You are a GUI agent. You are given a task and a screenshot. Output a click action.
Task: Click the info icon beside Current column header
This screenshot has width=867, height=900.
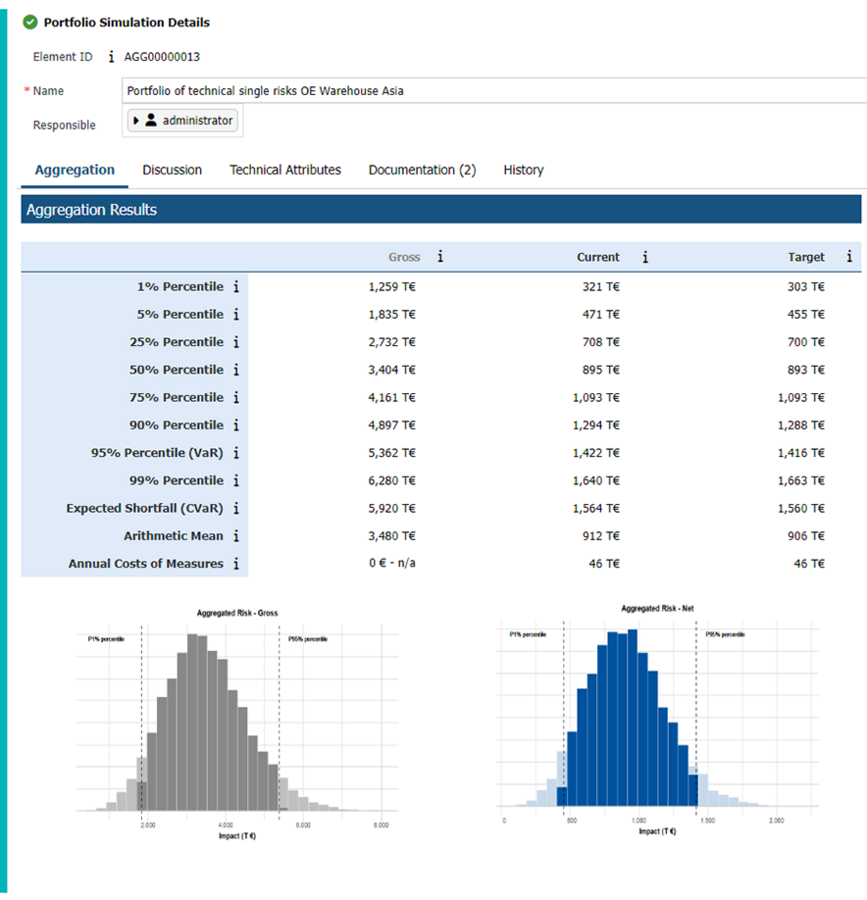(645, 257)
